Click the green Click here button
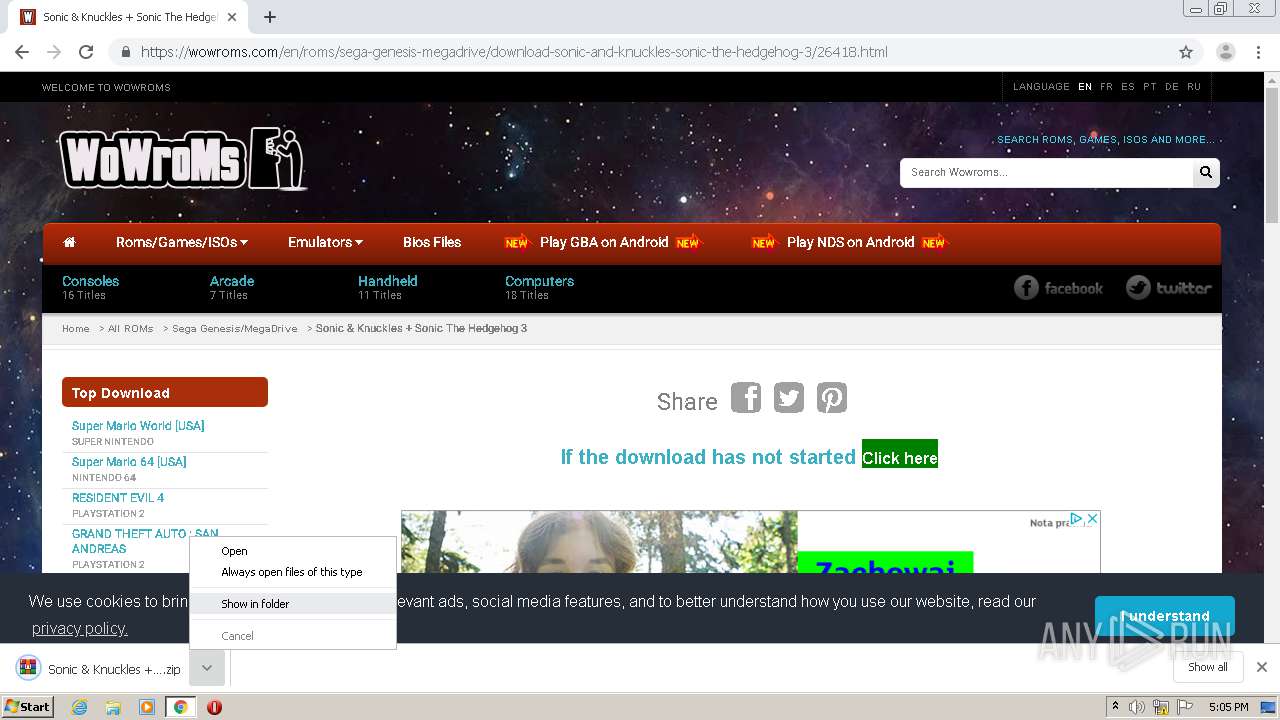The image size is (1280, 720). [900, 454]
